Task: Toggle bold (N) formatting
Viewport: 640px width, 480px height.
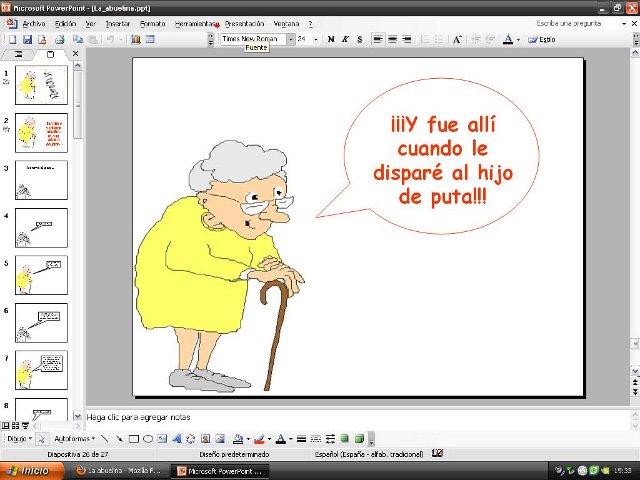Action: click(x=330, y=40)
